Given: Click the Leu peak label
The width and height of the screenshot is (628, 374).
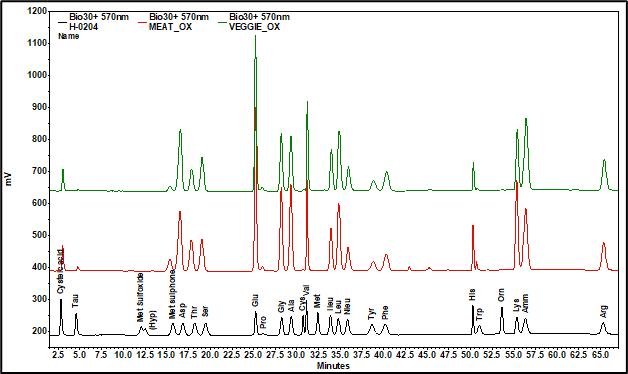Looking at the screenshot, I should (x=338, y=307).
